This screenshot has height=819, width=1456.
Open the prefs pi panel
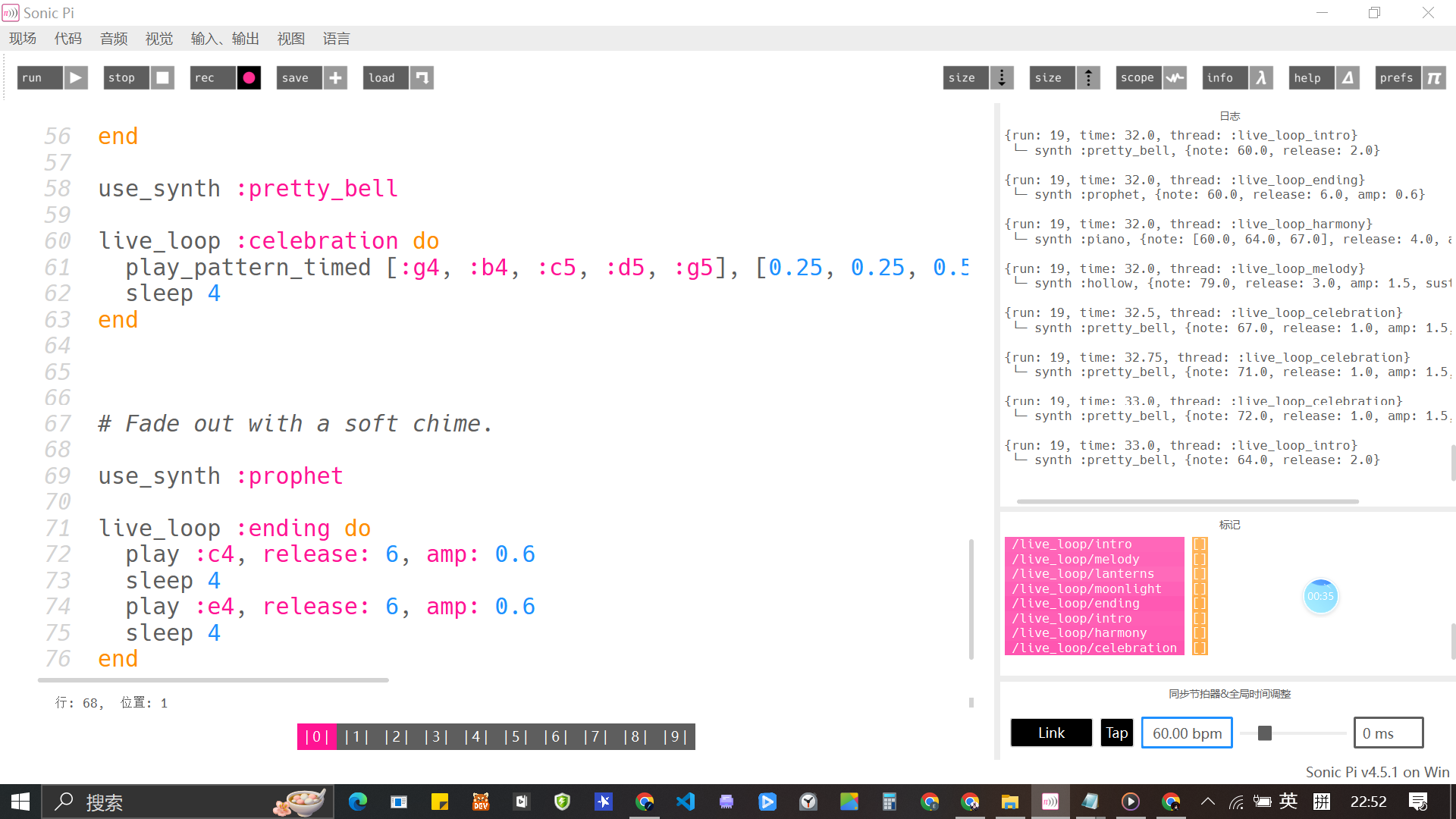pyautogui.click(x=1434, y=77)
